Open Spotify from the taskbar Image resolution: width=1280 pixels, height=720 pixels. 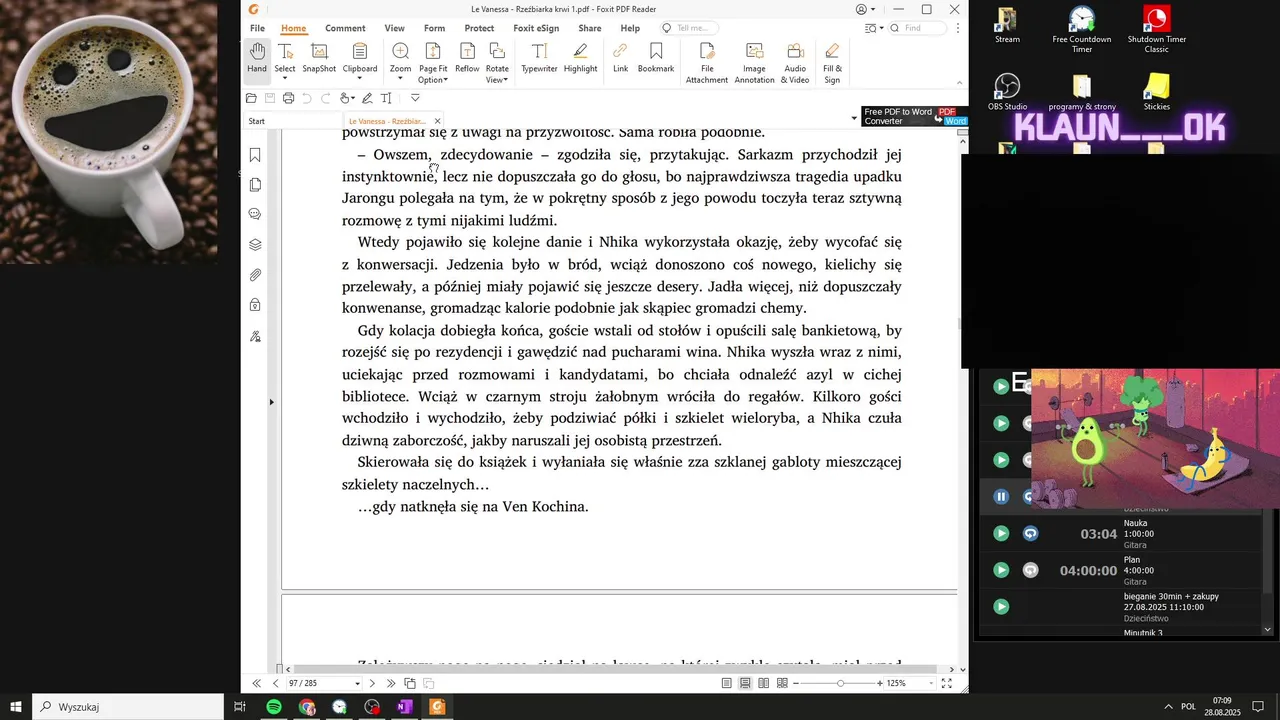[274, 707]
